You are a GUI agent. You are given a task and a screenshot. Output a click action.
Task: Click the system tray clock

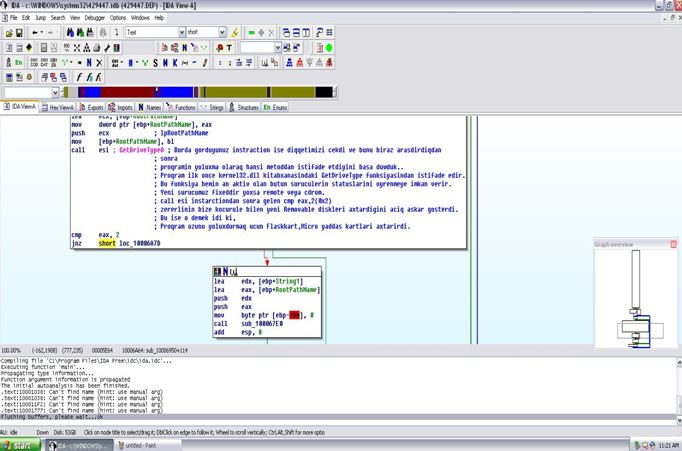[x=669, y=446]
